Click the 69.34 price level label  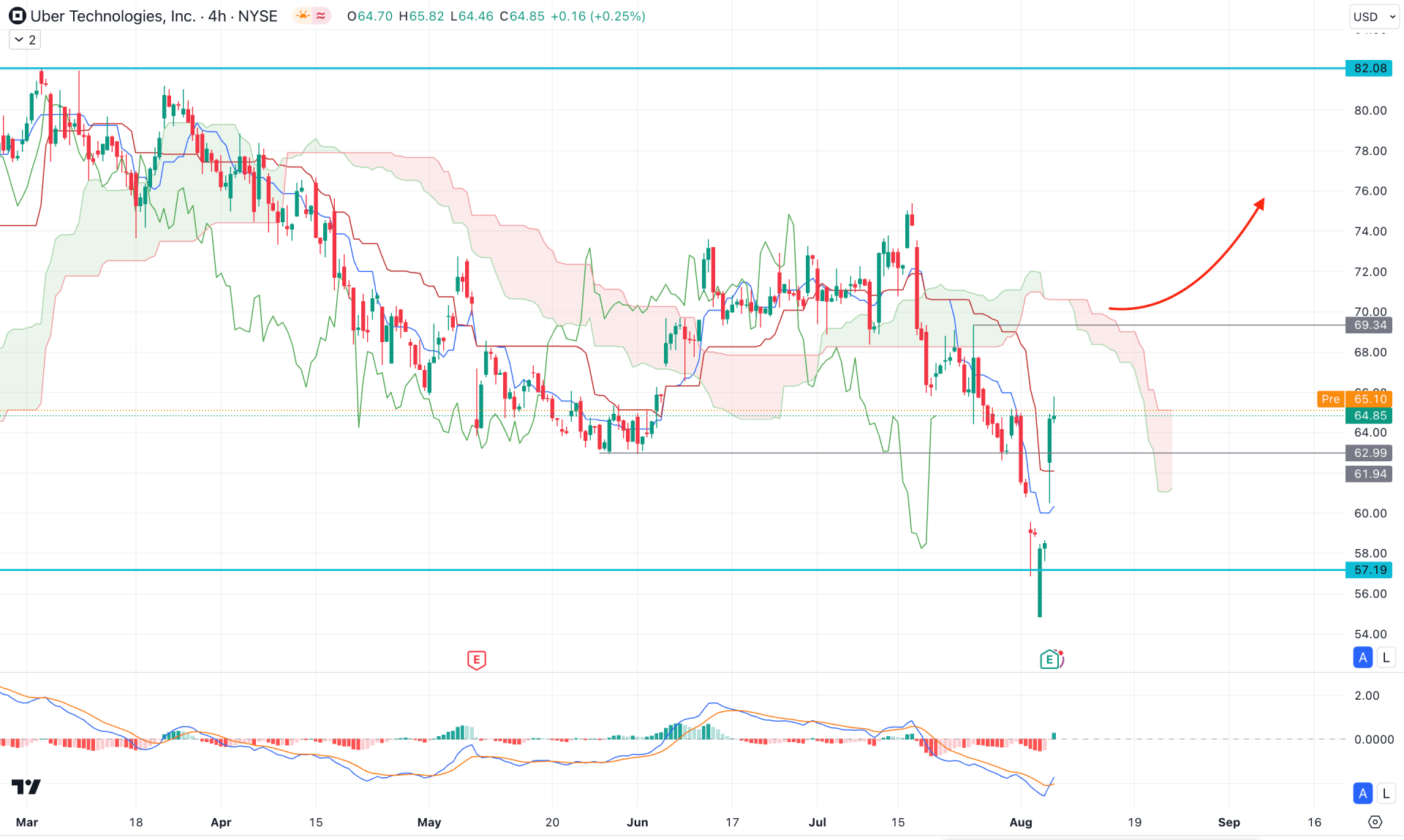(1370, 325)
